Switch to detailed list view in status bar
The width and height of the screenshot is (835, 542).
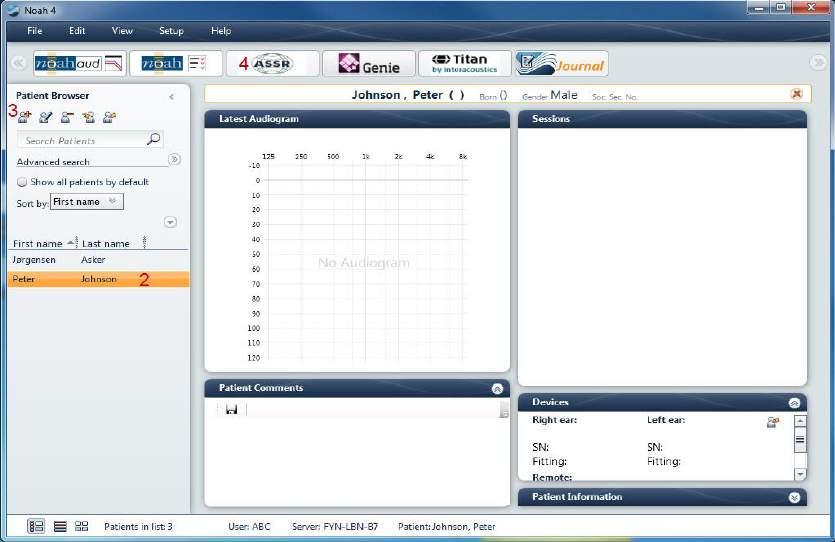pos(36,526)
